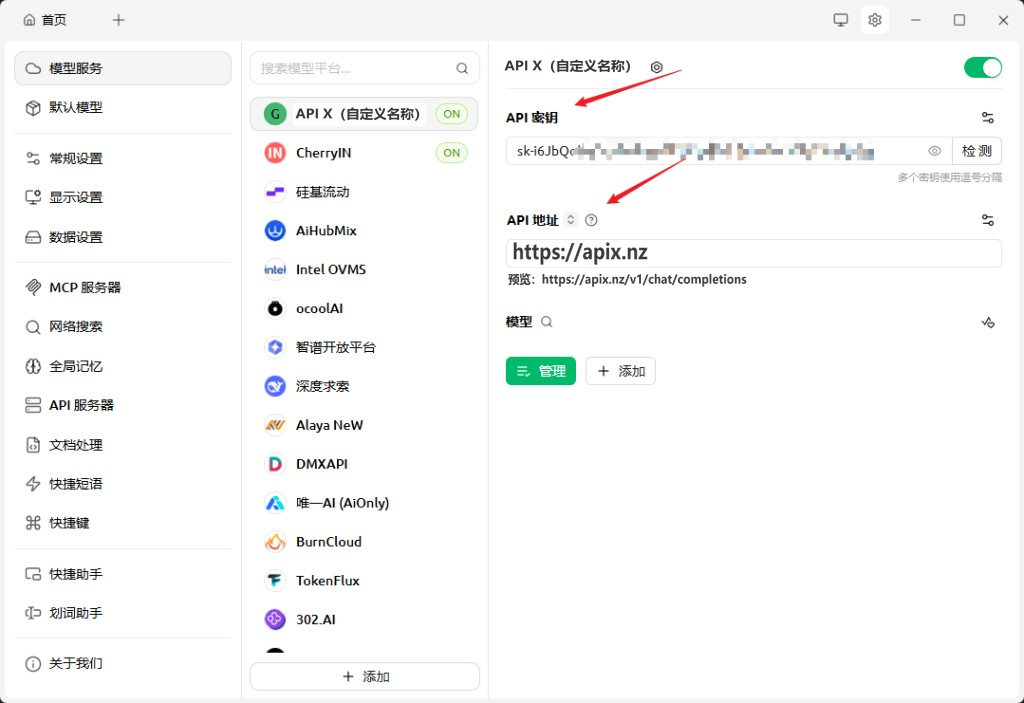
Task: Open the API 地址 settings sliders icon
Action: [x=987, y=220]
